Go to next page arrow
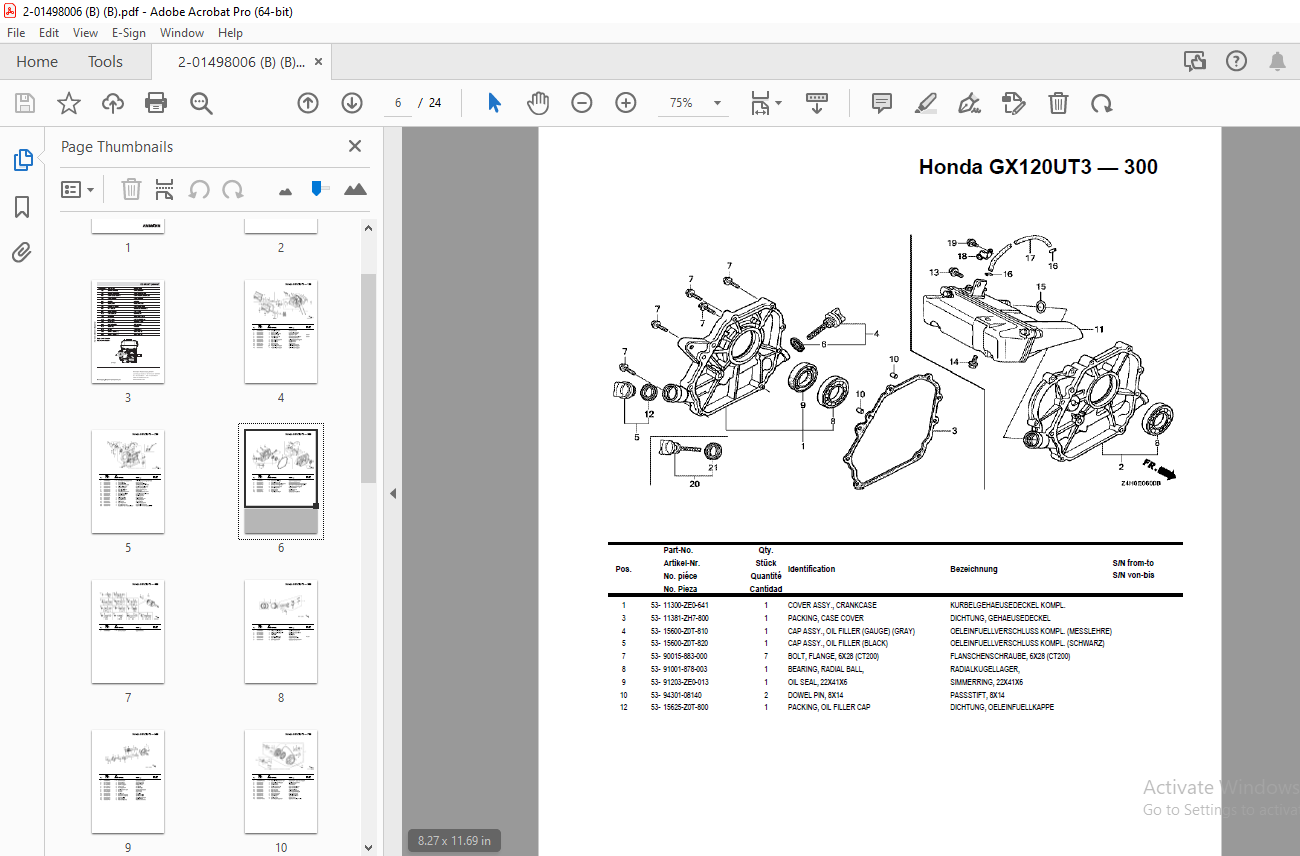This screenshot has height=856, width=1300. pos(352,103)
